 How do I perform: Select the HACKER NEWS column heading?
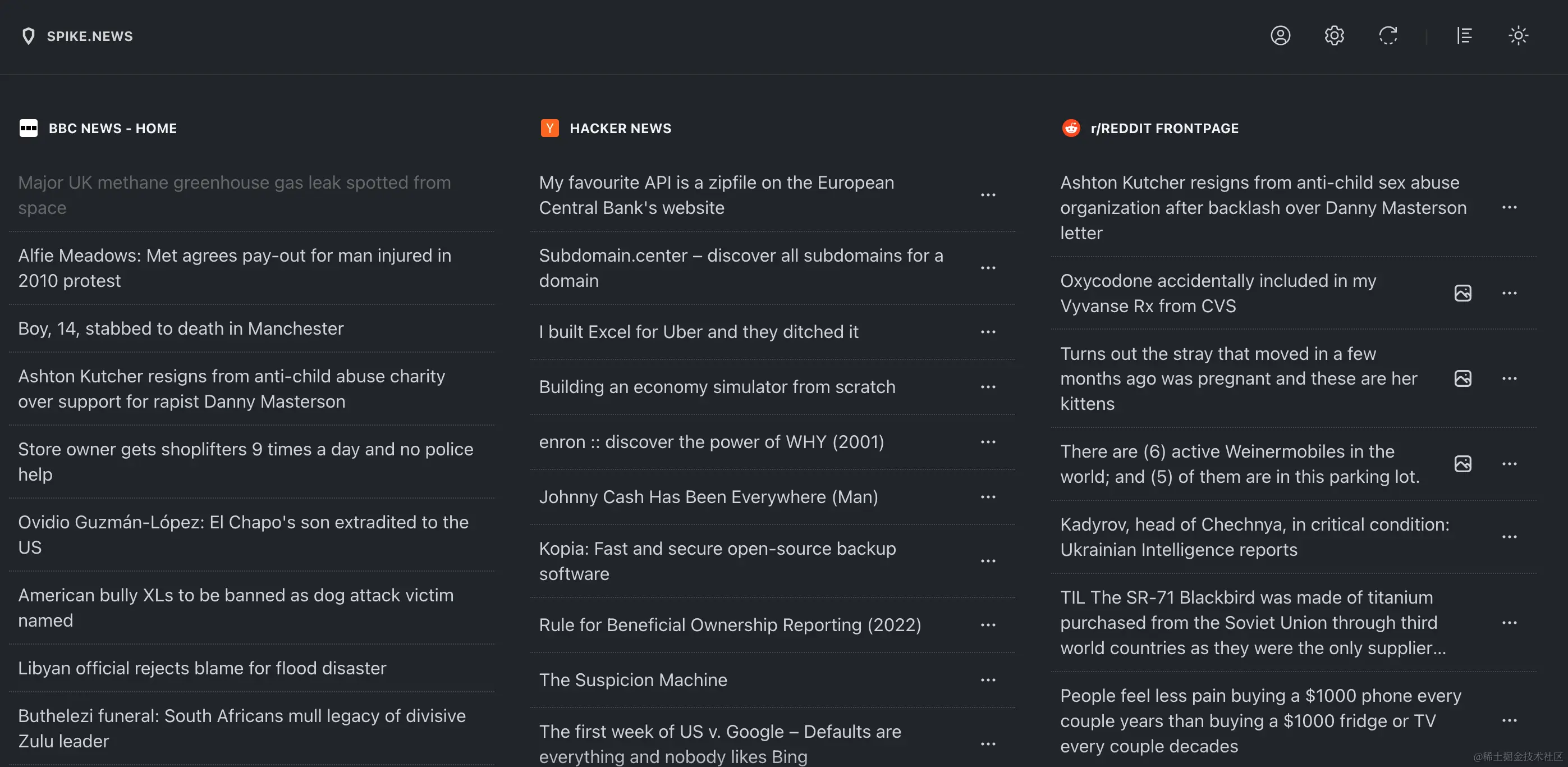coord(620,128)
